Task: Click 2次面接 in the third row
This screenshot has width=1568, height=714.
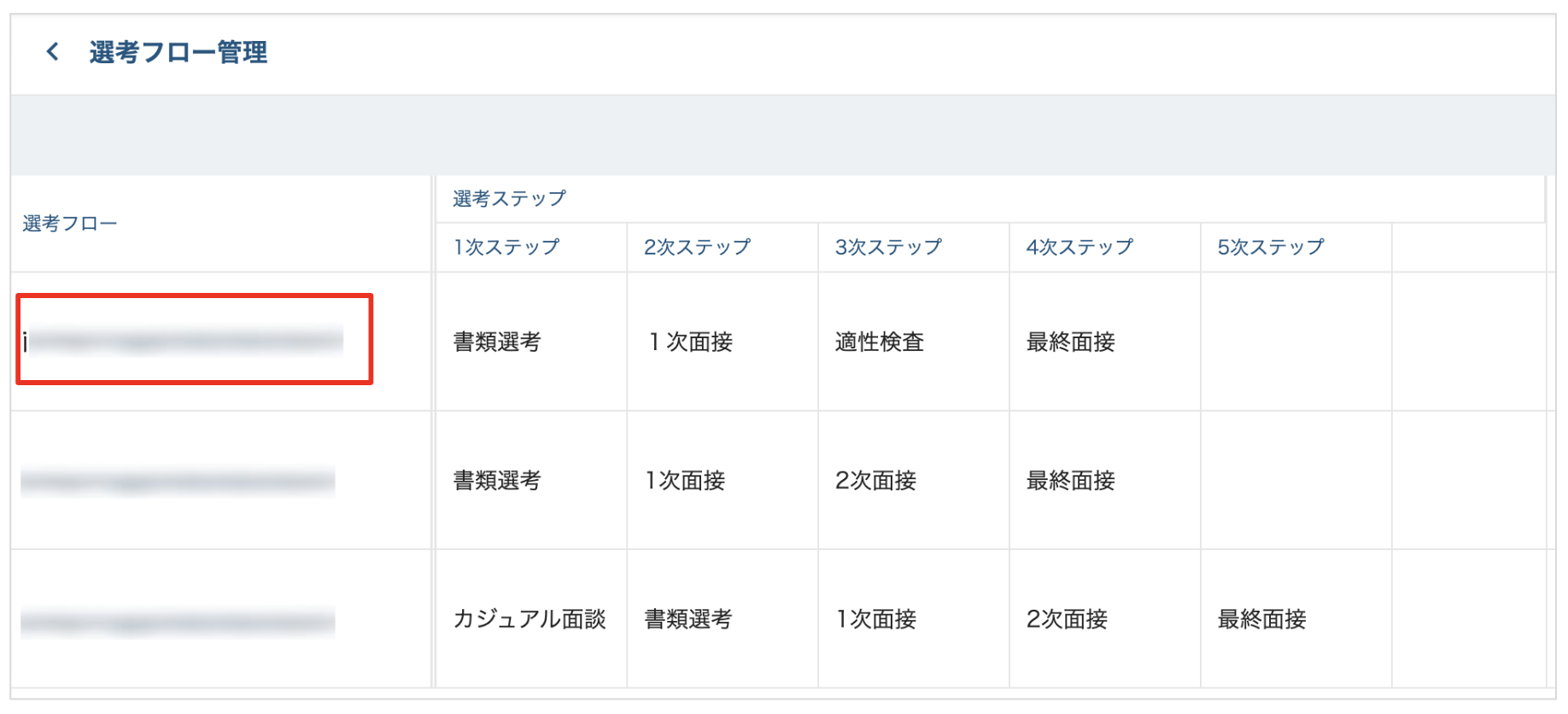Action: coord(1068,619)
